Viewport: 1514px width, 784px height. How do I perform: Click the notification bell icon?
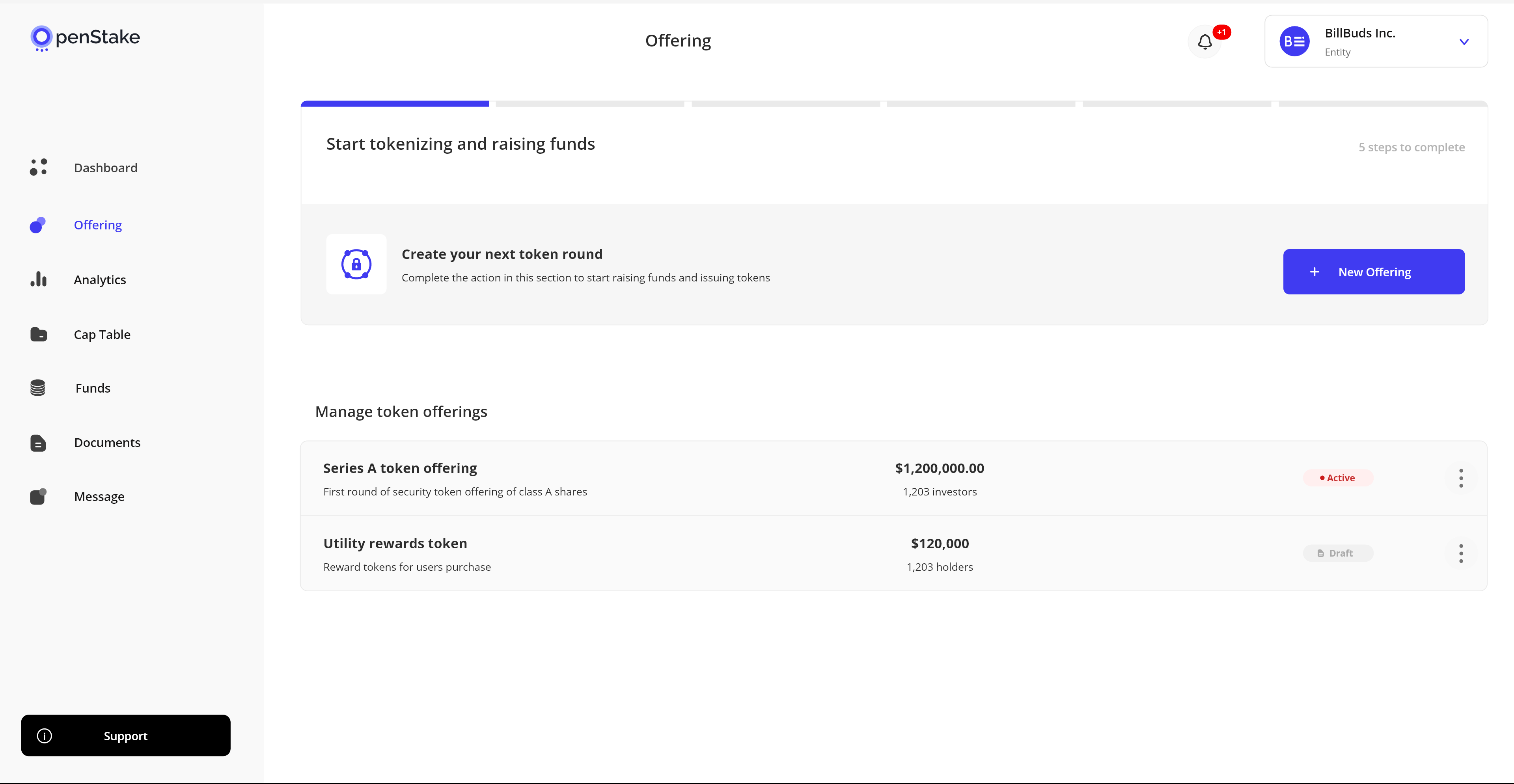tap(1204, 42)
